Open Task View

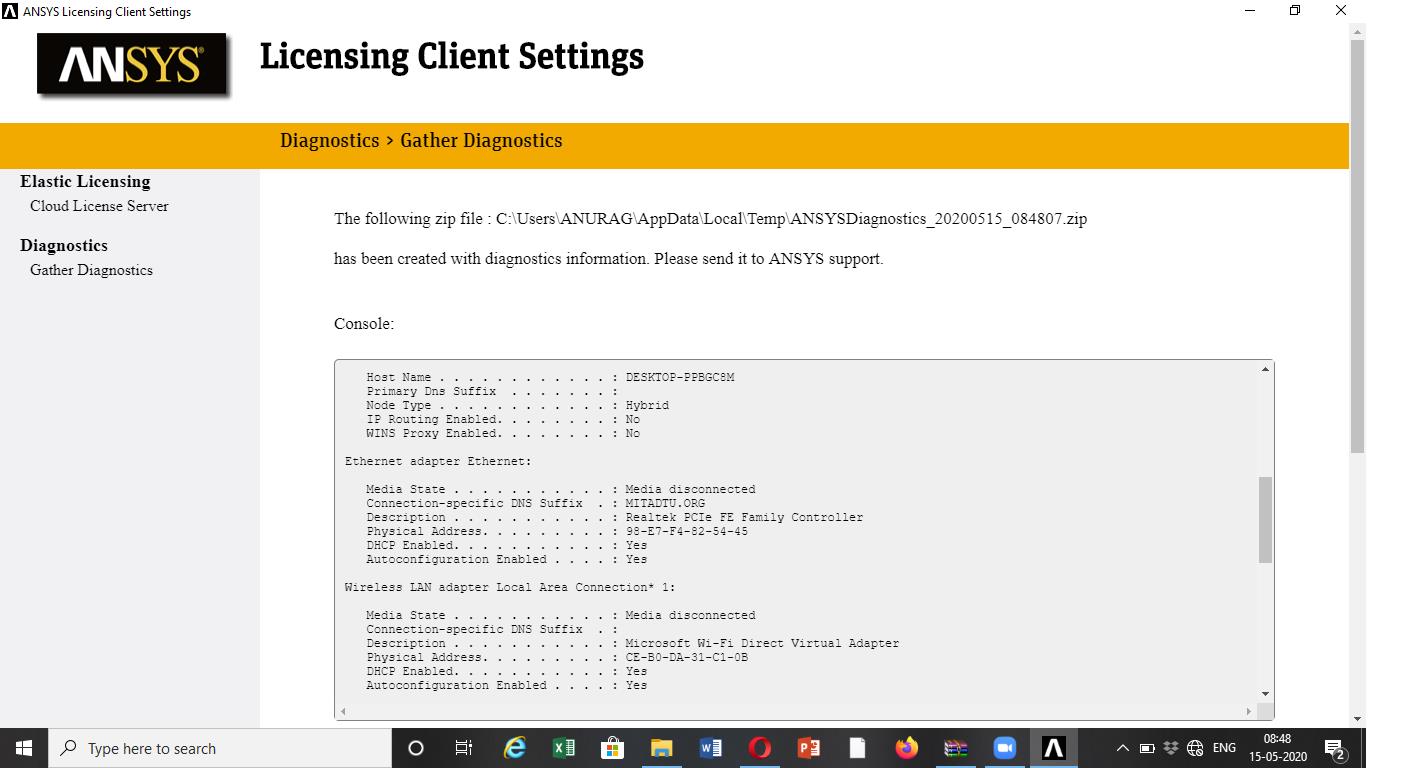coord(464,748)
